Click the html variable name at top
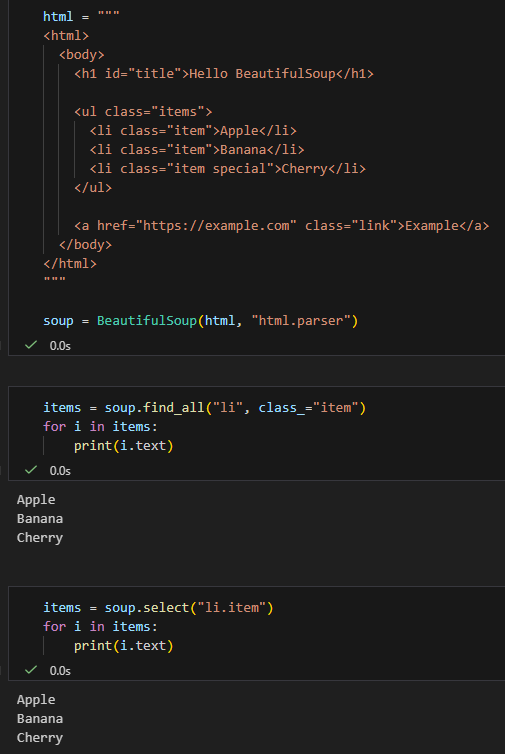The image size is (505, 754). [58, 16]
